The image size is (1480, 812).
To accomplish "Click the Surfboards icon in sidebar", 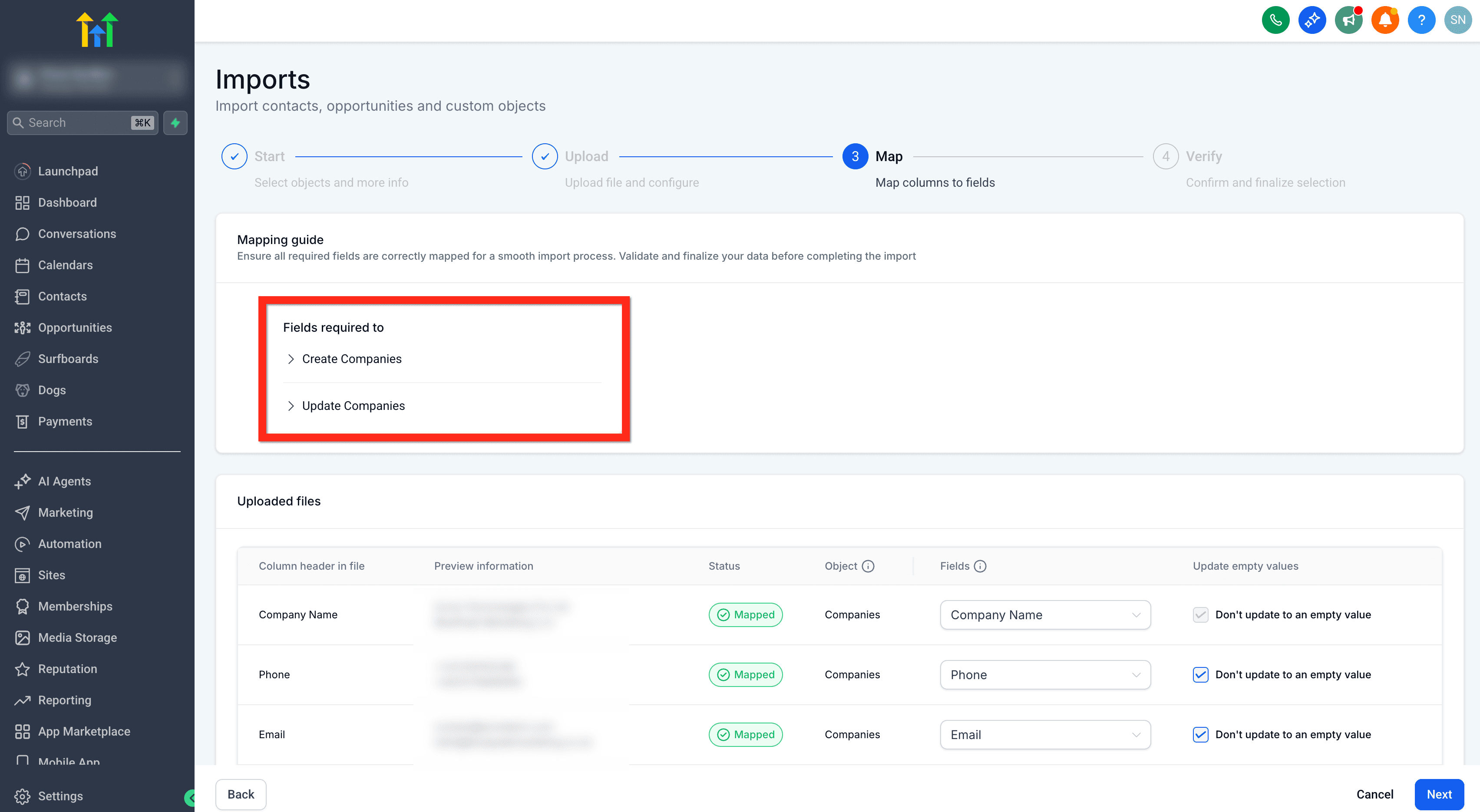I will 23,359.
